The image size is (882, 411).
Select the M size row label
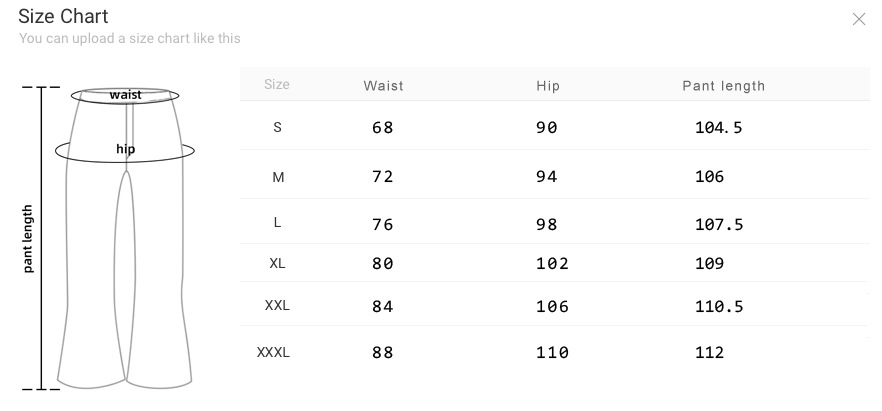(278, 177)
